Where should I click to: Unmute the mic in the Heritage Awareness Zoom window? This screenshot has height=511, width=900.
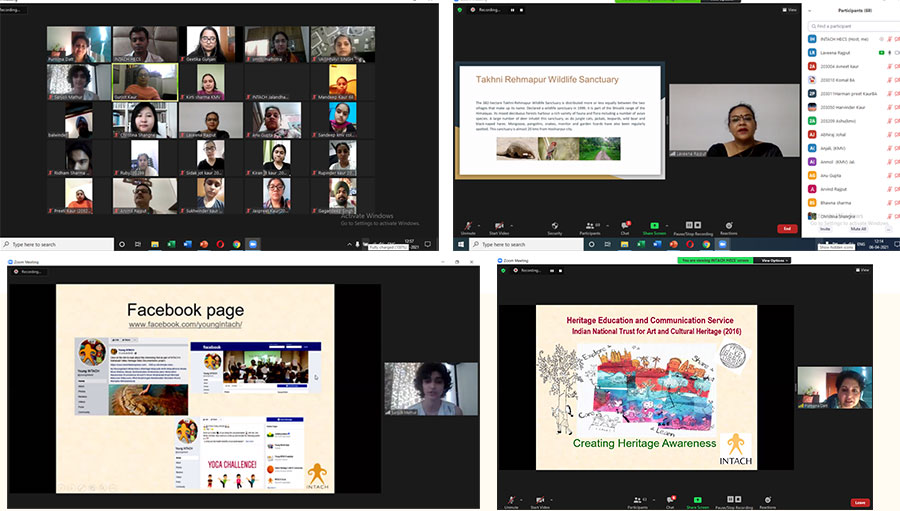coord(511,502)
